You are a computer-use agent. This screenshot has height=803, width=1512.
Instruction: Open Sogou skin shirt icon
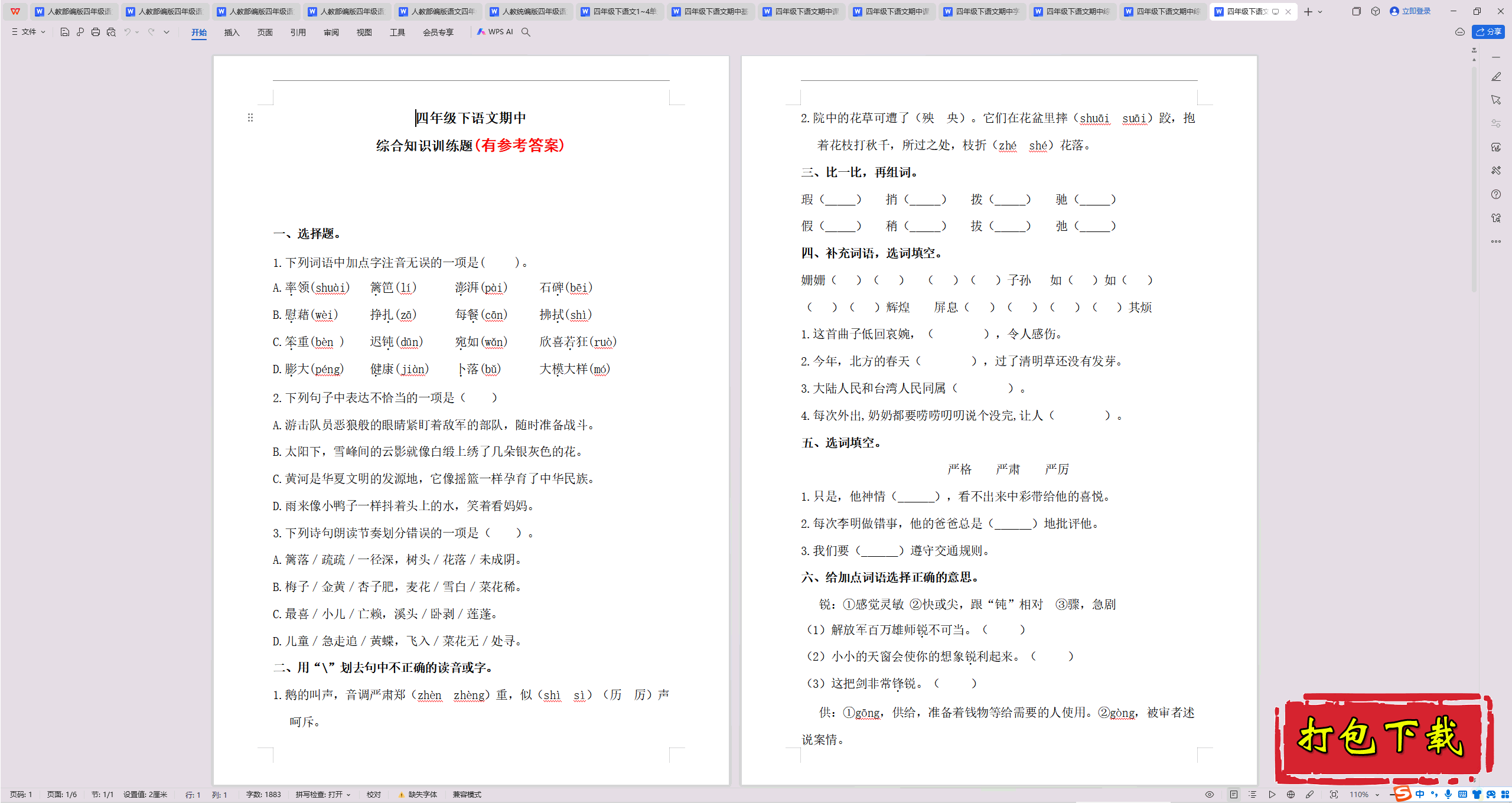(1477, 795)
